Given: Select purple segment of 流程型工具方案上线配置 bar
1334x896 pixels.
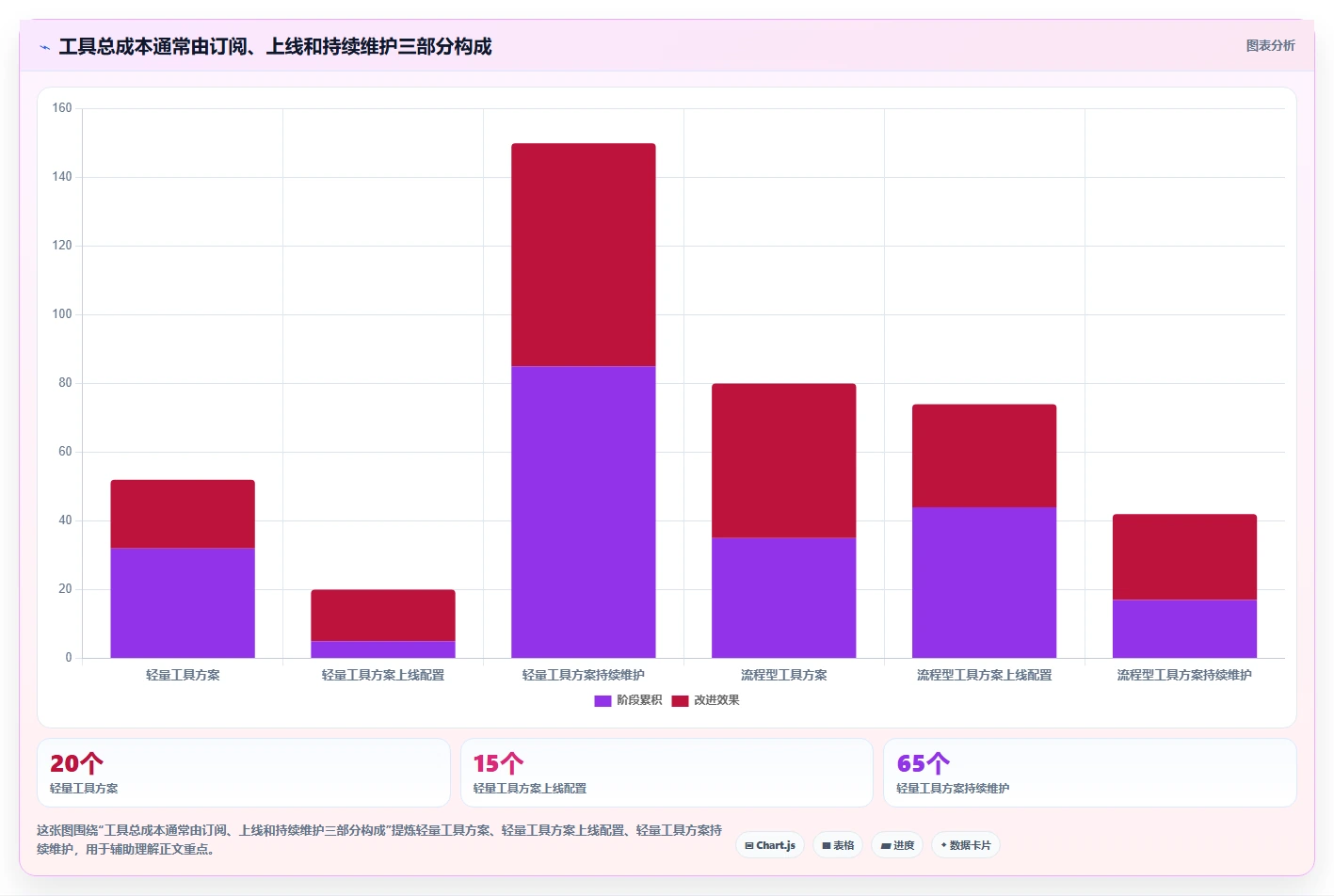Looking at the screenshot, I should click(x=985, y=583).
